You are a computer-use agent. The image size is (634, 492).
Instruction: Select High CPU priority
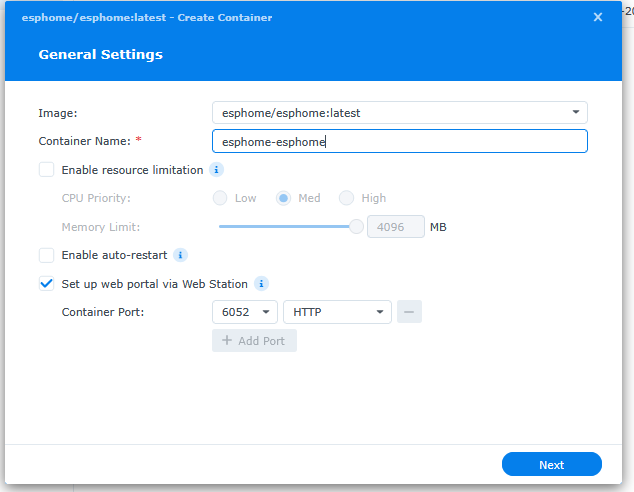click(347, 198)
